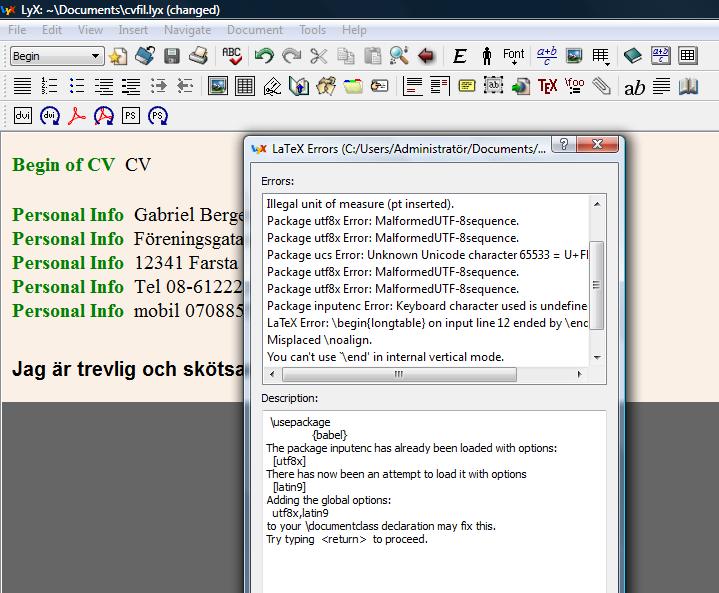Click the Paste clipboard icon
719x593 pixels.
pyautogui.click(x=373, y=56)
